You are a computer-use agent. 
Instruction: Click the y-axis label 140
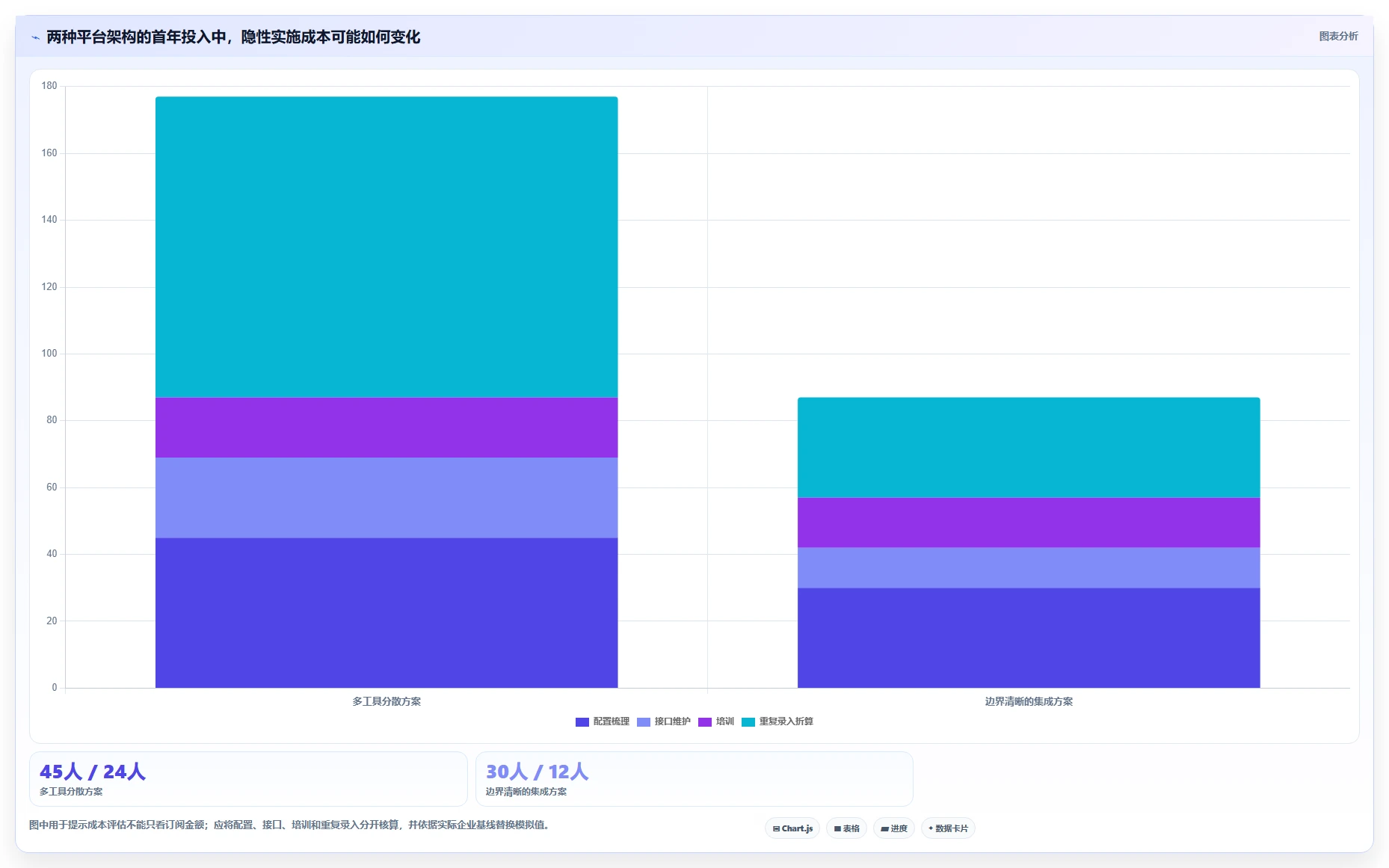click(49, 220)
